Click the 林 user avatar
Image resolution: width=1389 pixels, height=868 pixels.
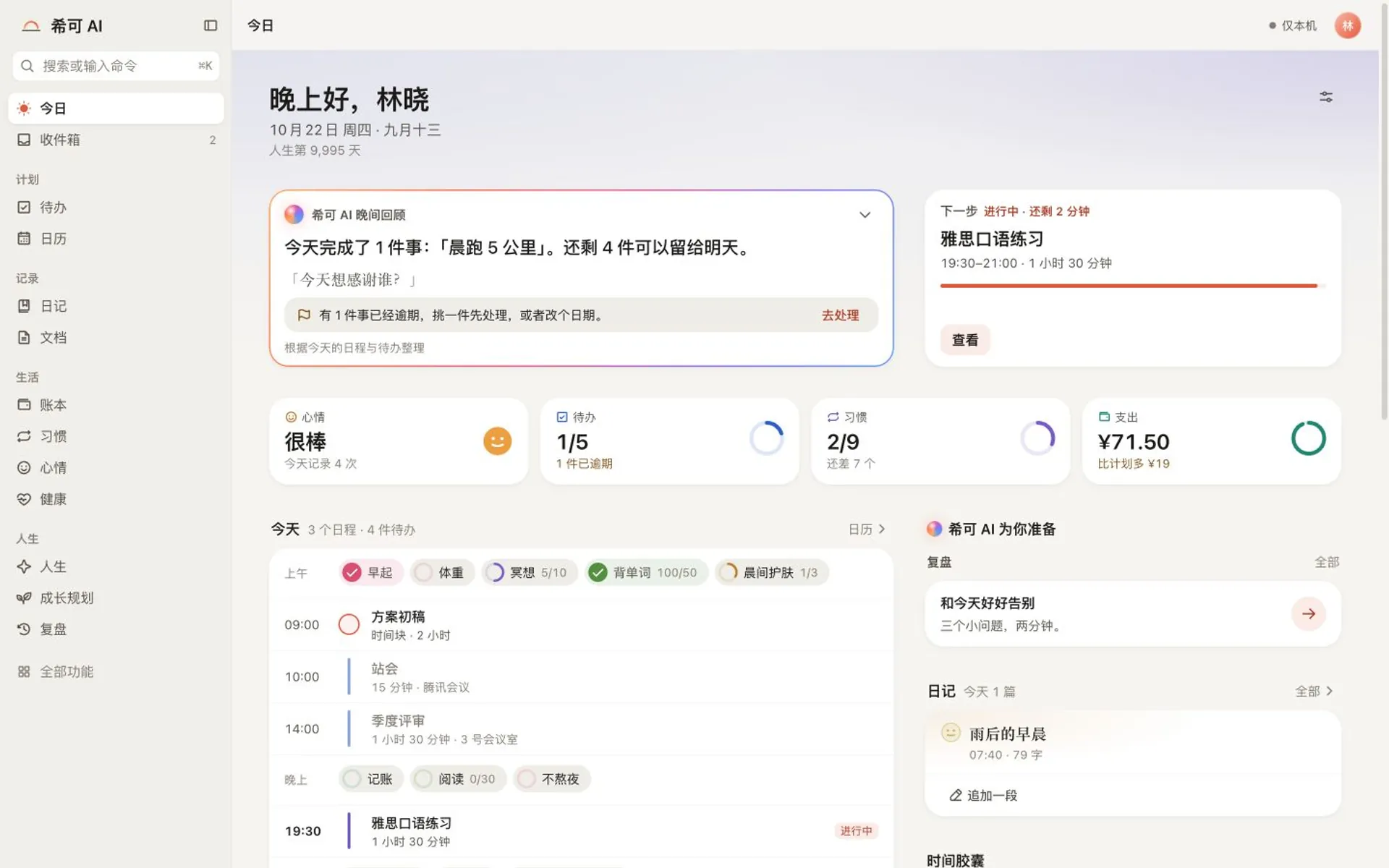tap(1348, 25)
